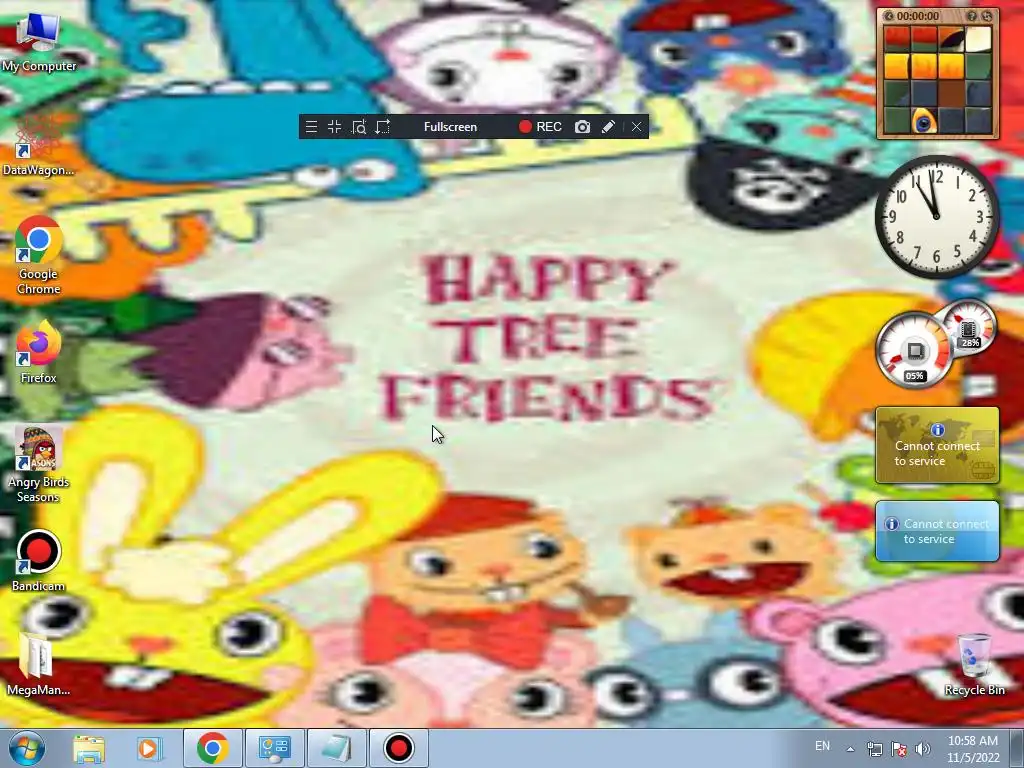Open the network status tray icon

(x=874, y=749)
